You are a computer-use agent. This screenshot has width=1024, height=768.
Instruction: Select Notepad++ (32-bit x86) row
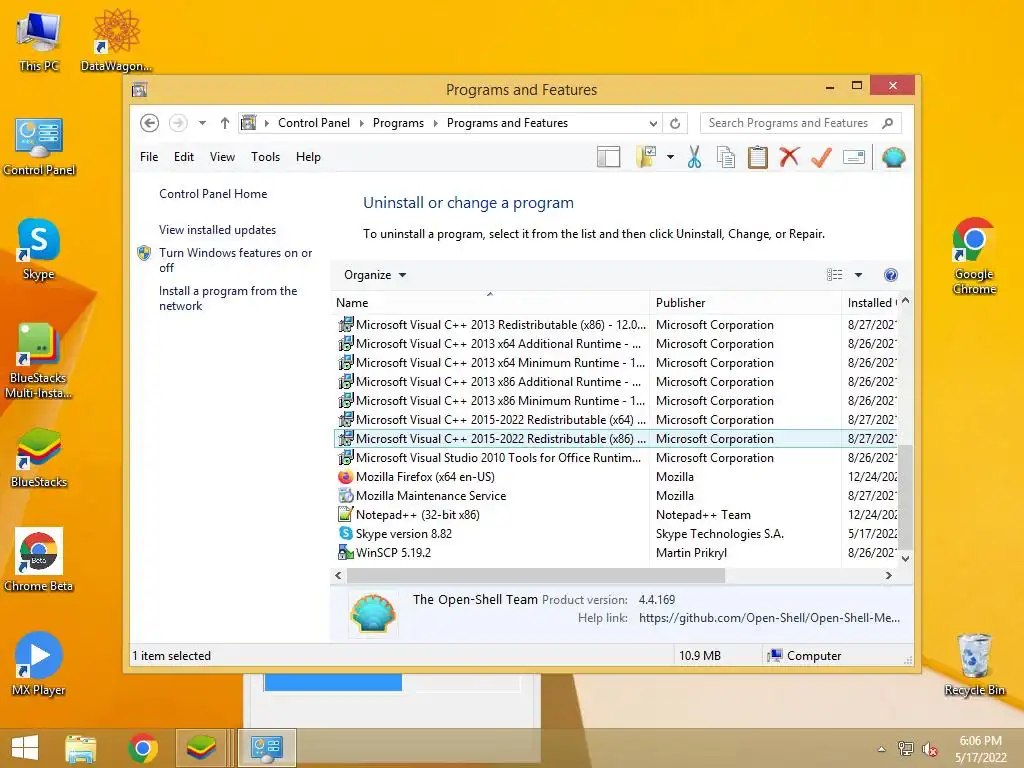click(616, 515)
